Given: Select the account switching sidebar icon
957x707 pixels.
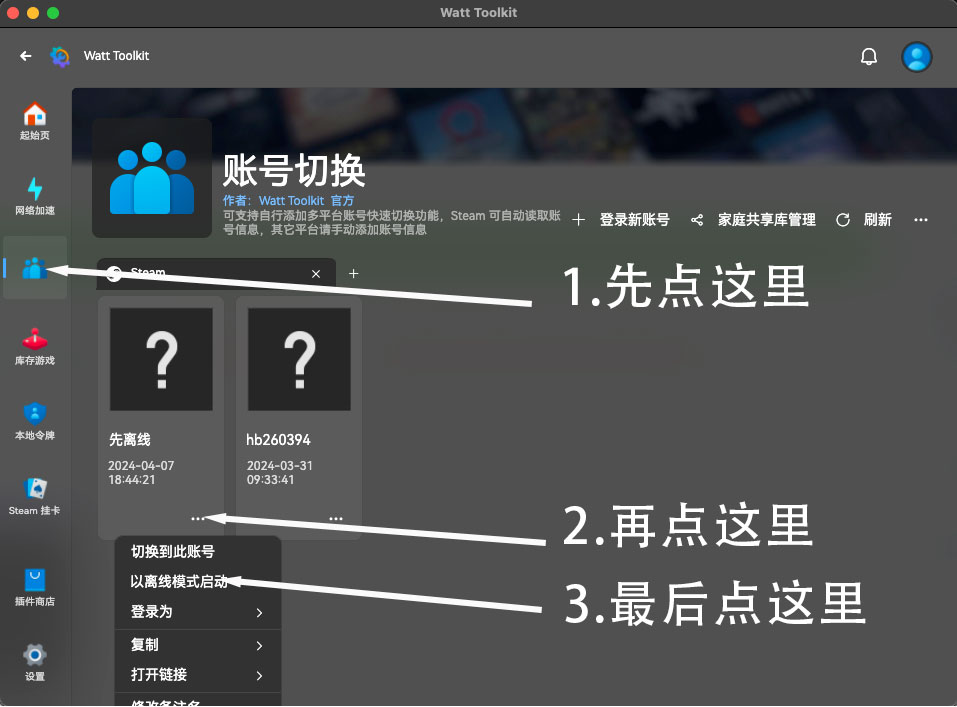Looking at the screenshot, I should (35, 267).
